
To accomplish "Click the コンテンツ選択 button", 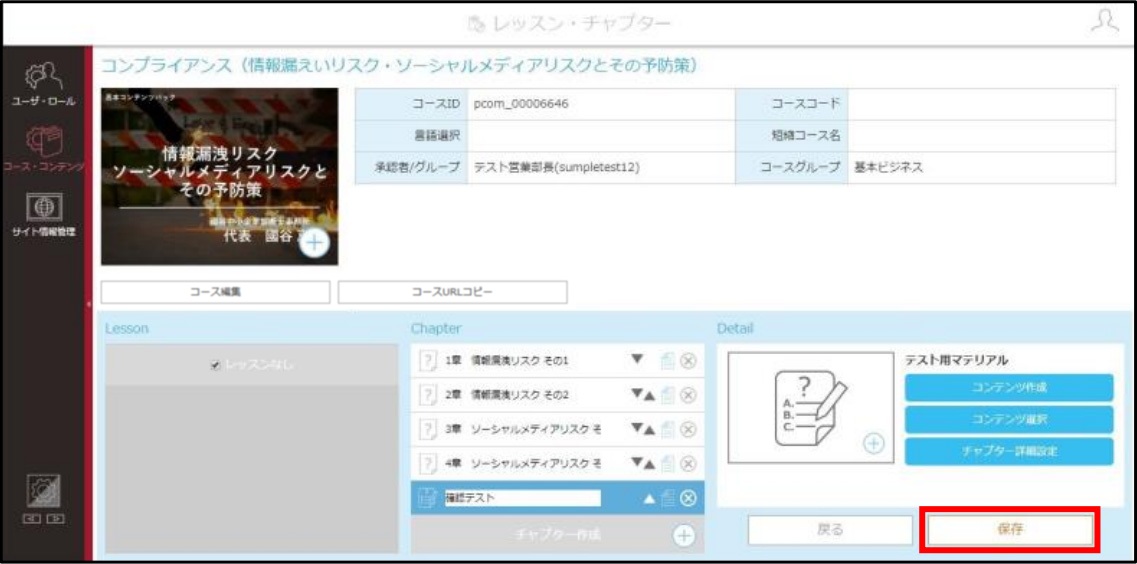I will click(x=1009, y=419).
